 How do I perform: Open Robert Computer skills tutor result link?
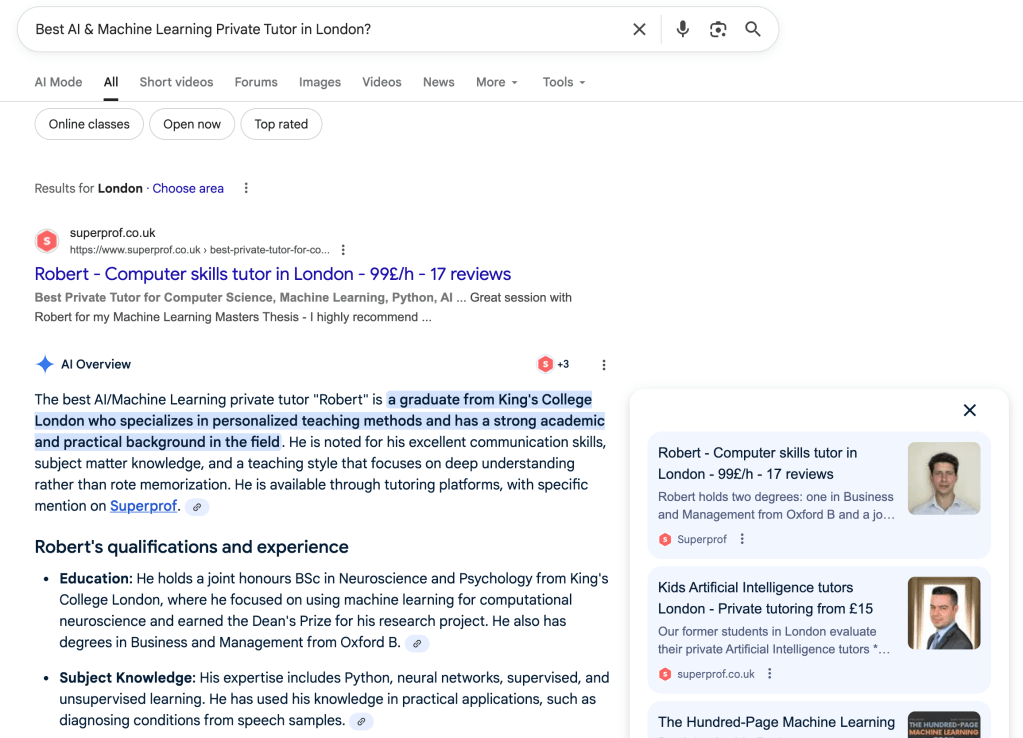[272, 274]
